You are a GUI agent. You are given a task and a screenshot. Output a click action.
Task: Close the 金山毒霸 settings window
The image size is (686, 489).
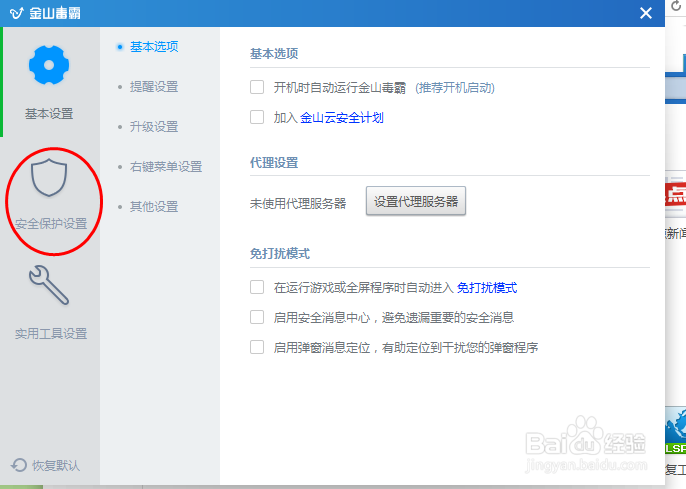pos(646,13)
